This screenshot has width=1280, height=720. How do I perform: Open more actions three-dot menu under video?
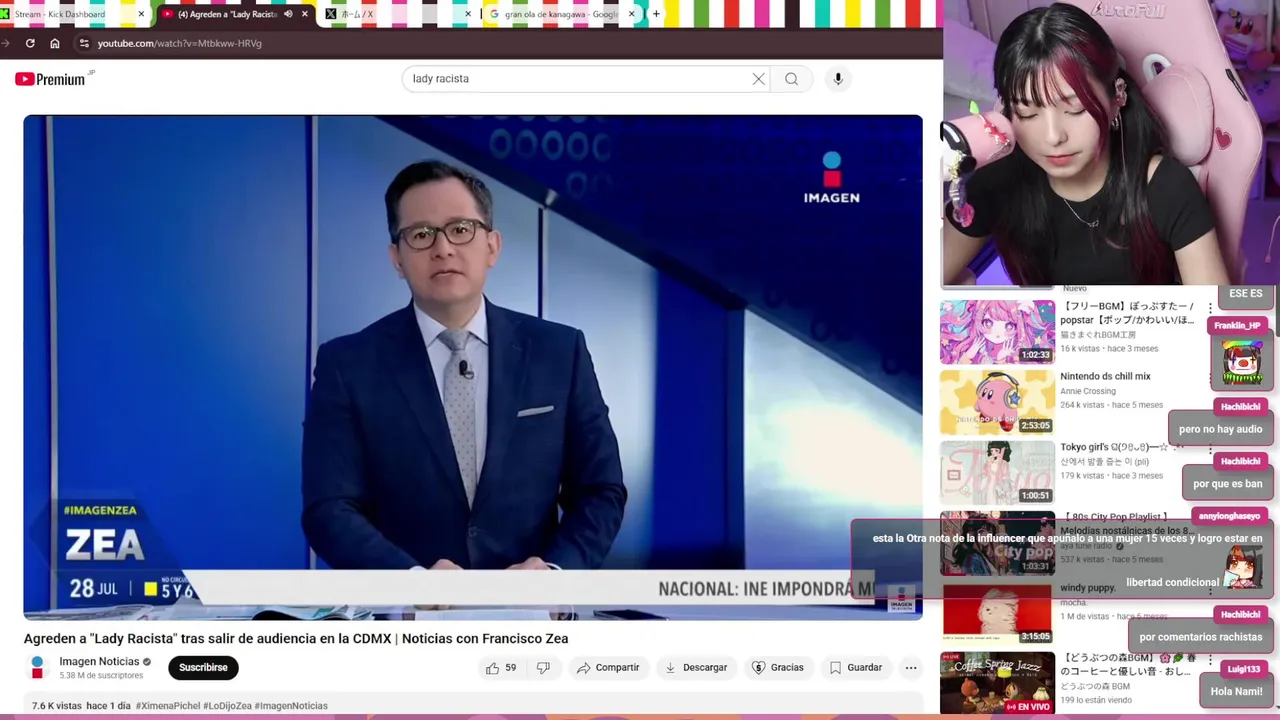point(910,667)
